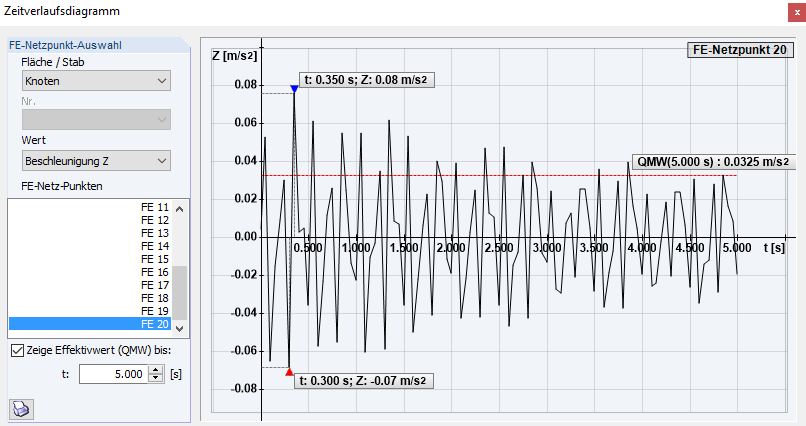
Task: Click the t [s] axis label
Action: [x=774, y=248]
